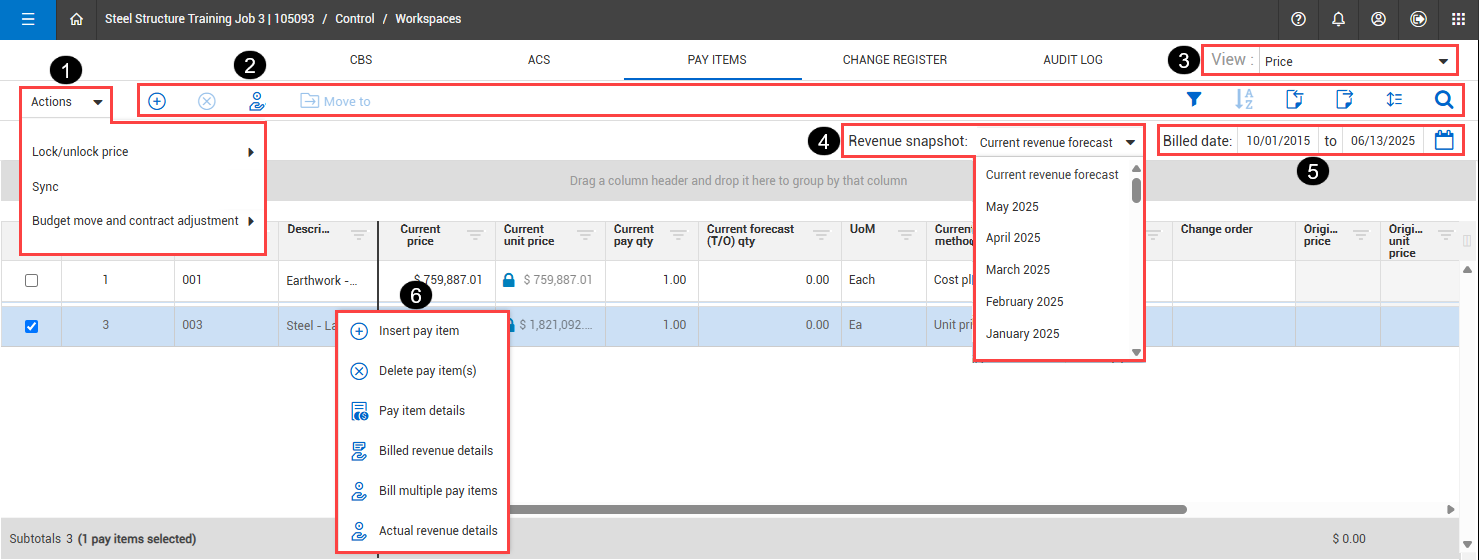Check the checkbox for pay item row 1
Viewport: 1479px width, 560px height.
pos(31,281)
